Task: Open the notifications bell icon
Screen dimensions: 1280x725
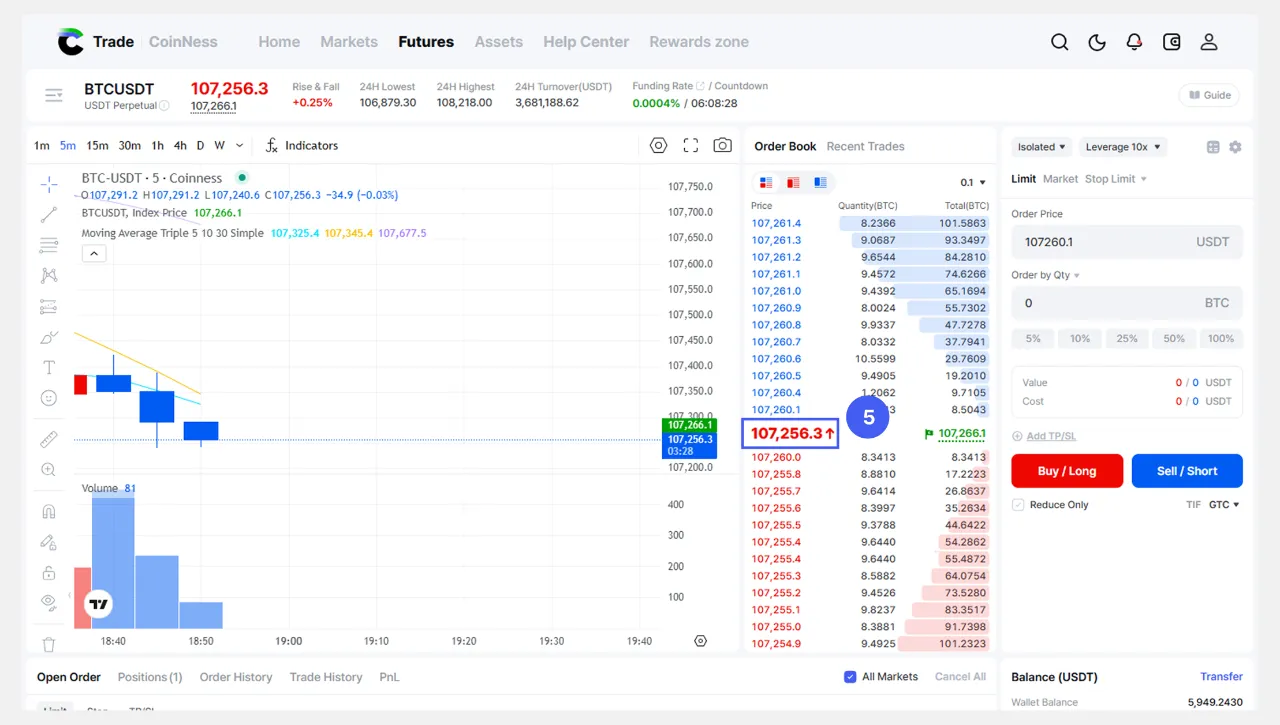Action: (1134, 42)
